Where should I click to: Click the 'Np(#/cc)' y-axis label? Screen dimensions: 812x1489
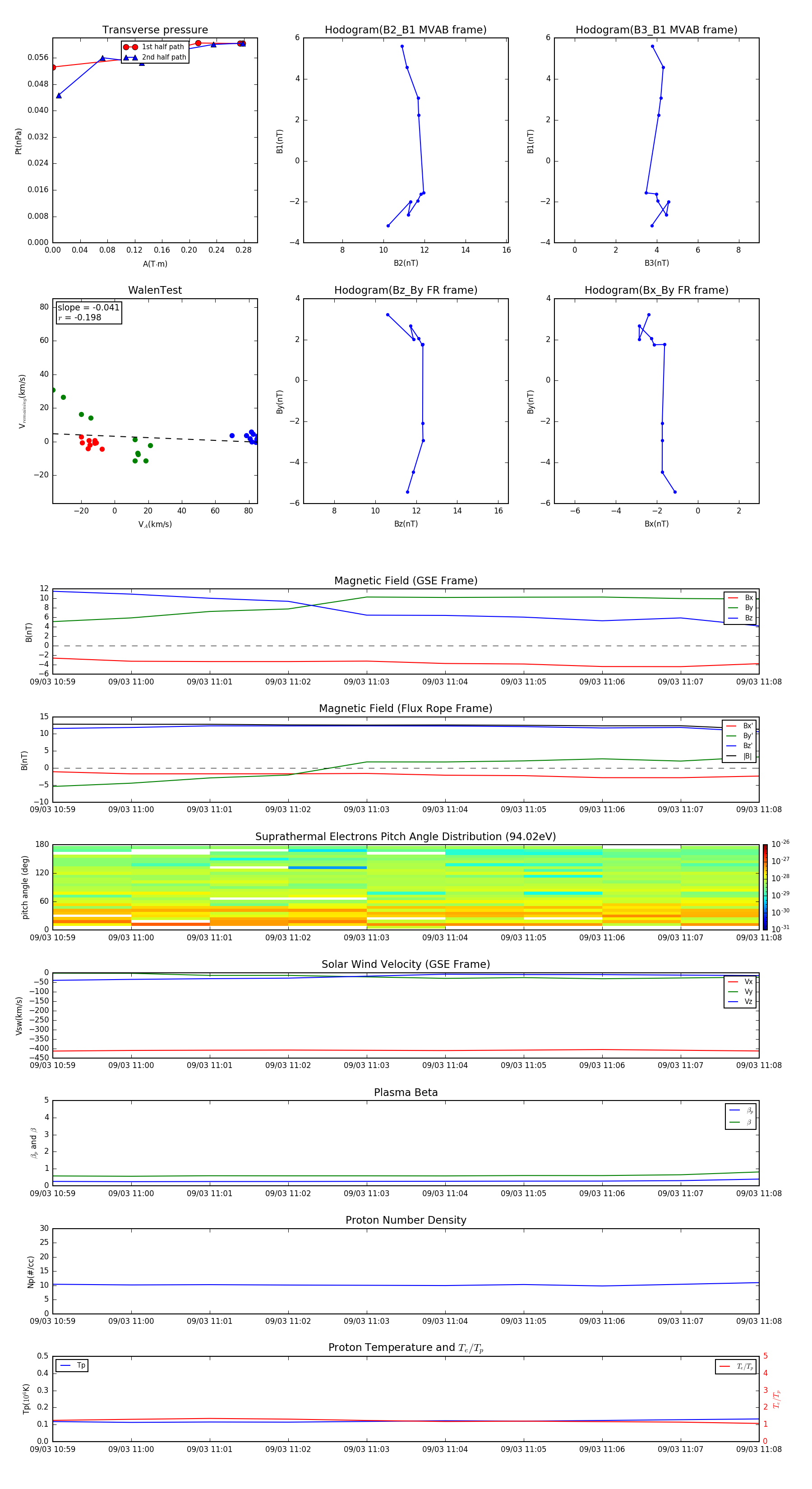point(31,1272)
